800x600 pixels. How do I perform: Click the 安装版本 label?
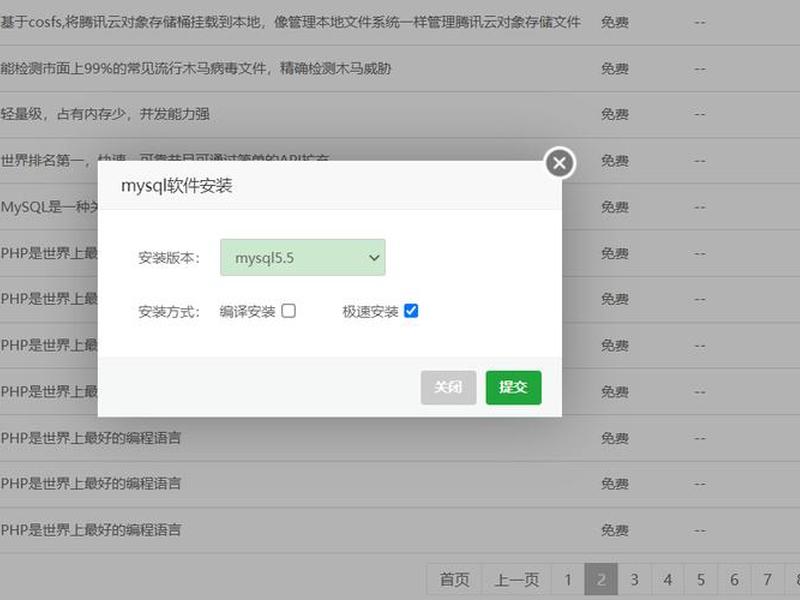click(x=169, y=258)
